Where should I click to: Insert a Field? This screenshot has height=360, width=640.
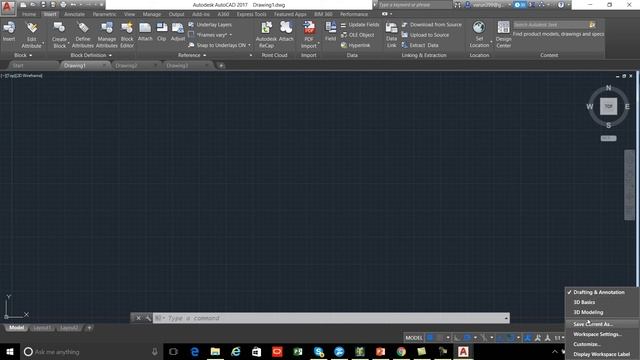[x=331, y=32]
